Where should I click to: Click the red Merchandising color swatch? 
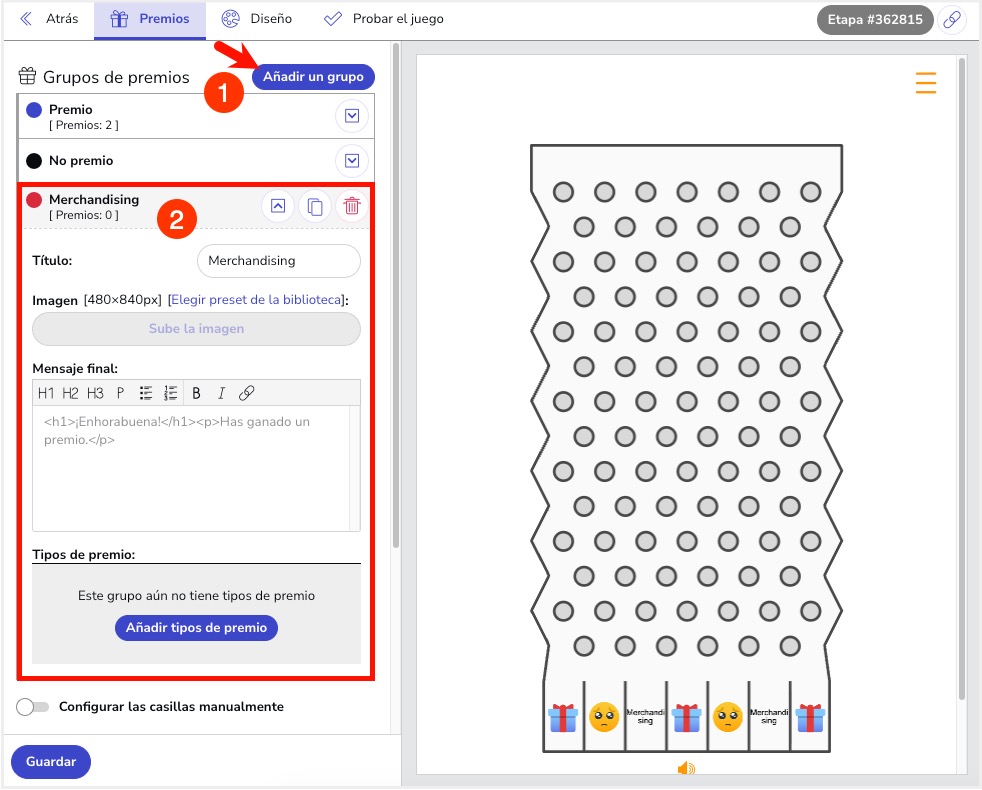click(x=34, y=200)
